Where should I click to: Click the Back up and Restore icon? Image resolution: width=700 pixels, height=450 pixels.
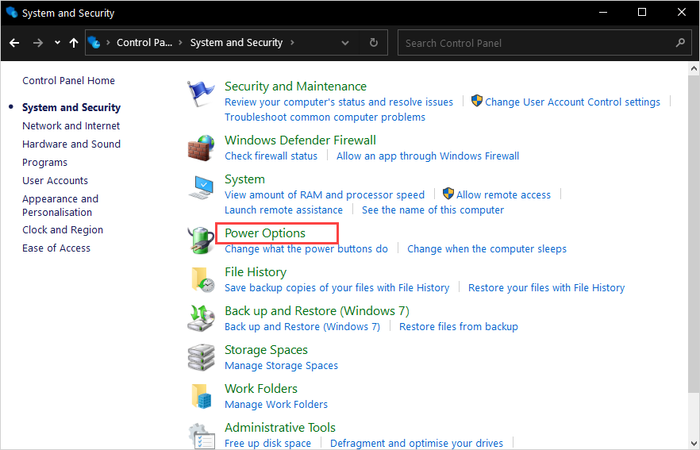pos(201,318)
